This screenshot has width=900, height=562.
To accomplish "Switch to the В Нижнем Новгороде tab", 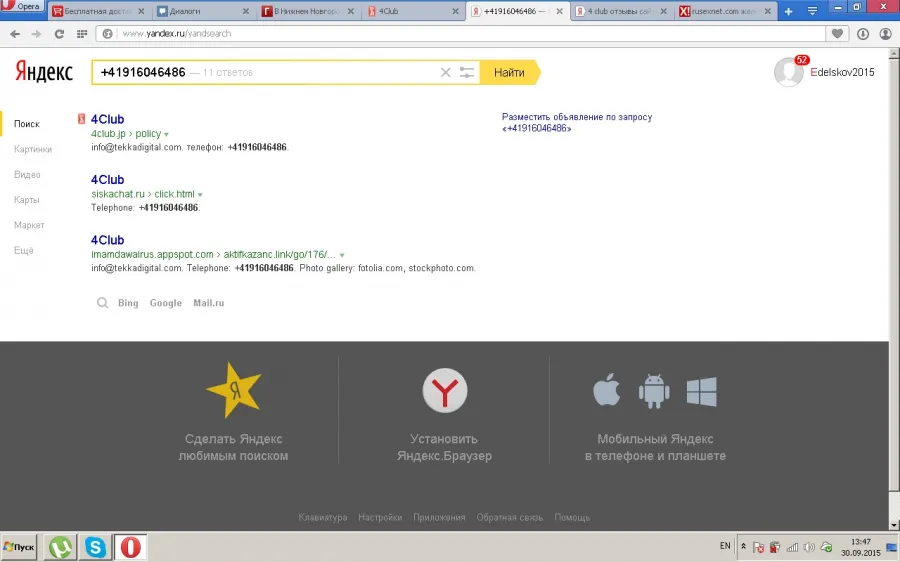I will point(308,11).
